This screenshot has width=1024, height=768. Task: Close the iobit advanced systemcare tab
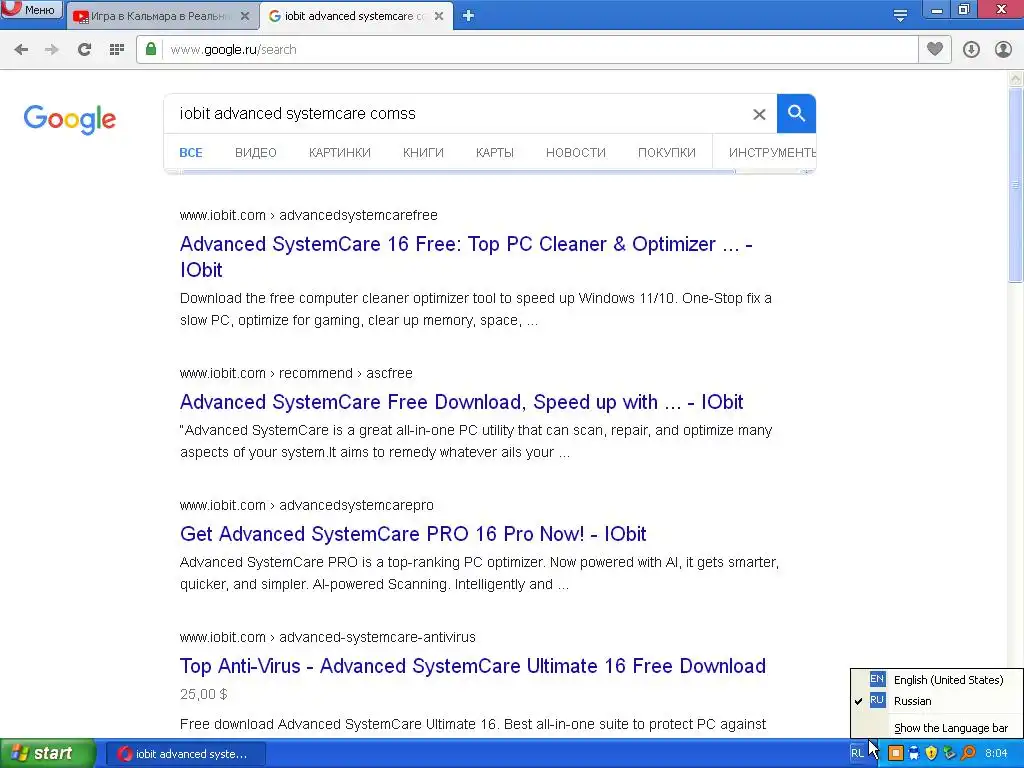click(439, 16)
